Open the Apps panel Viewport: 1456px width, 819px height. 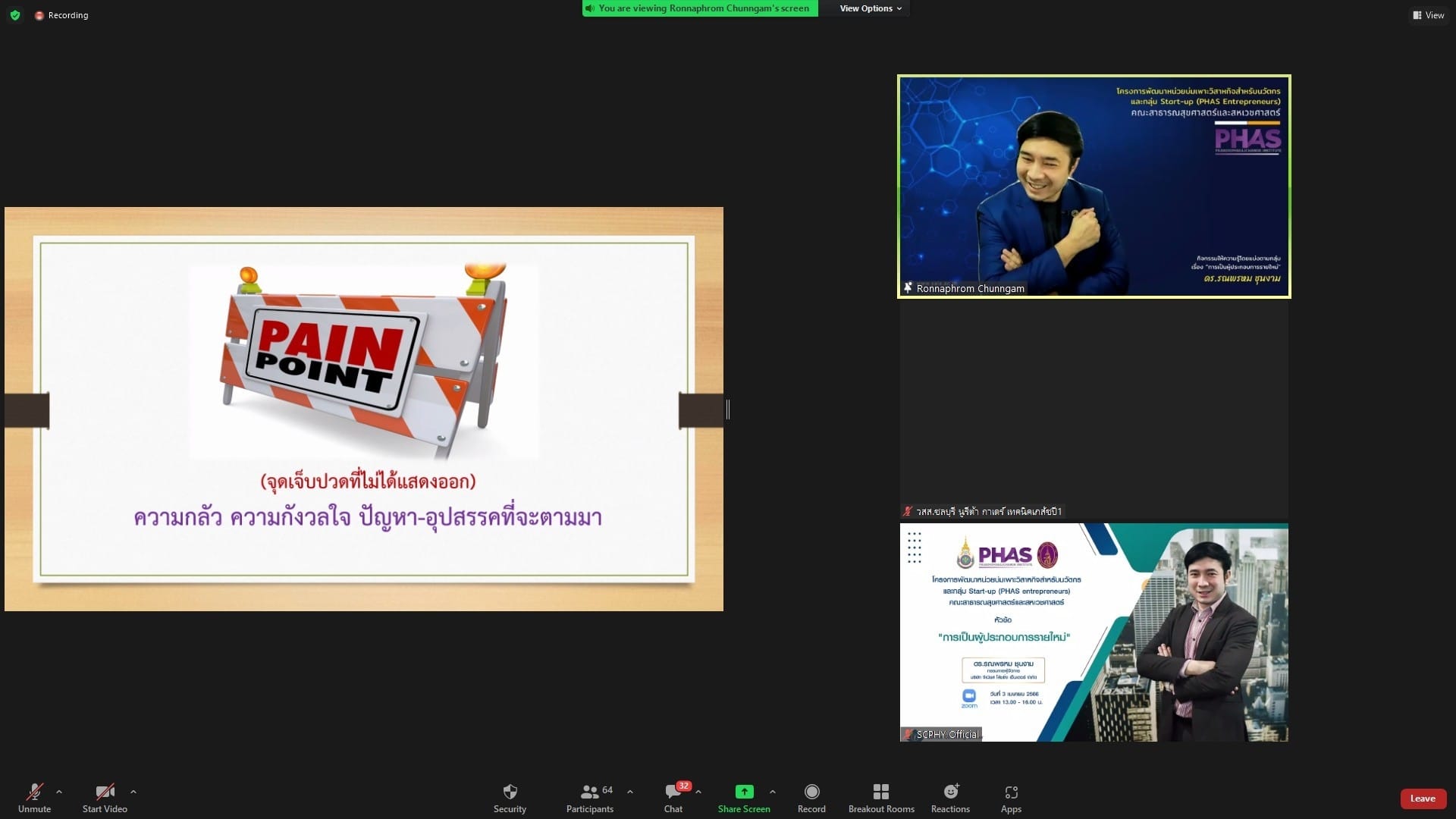pos(1011,799)
